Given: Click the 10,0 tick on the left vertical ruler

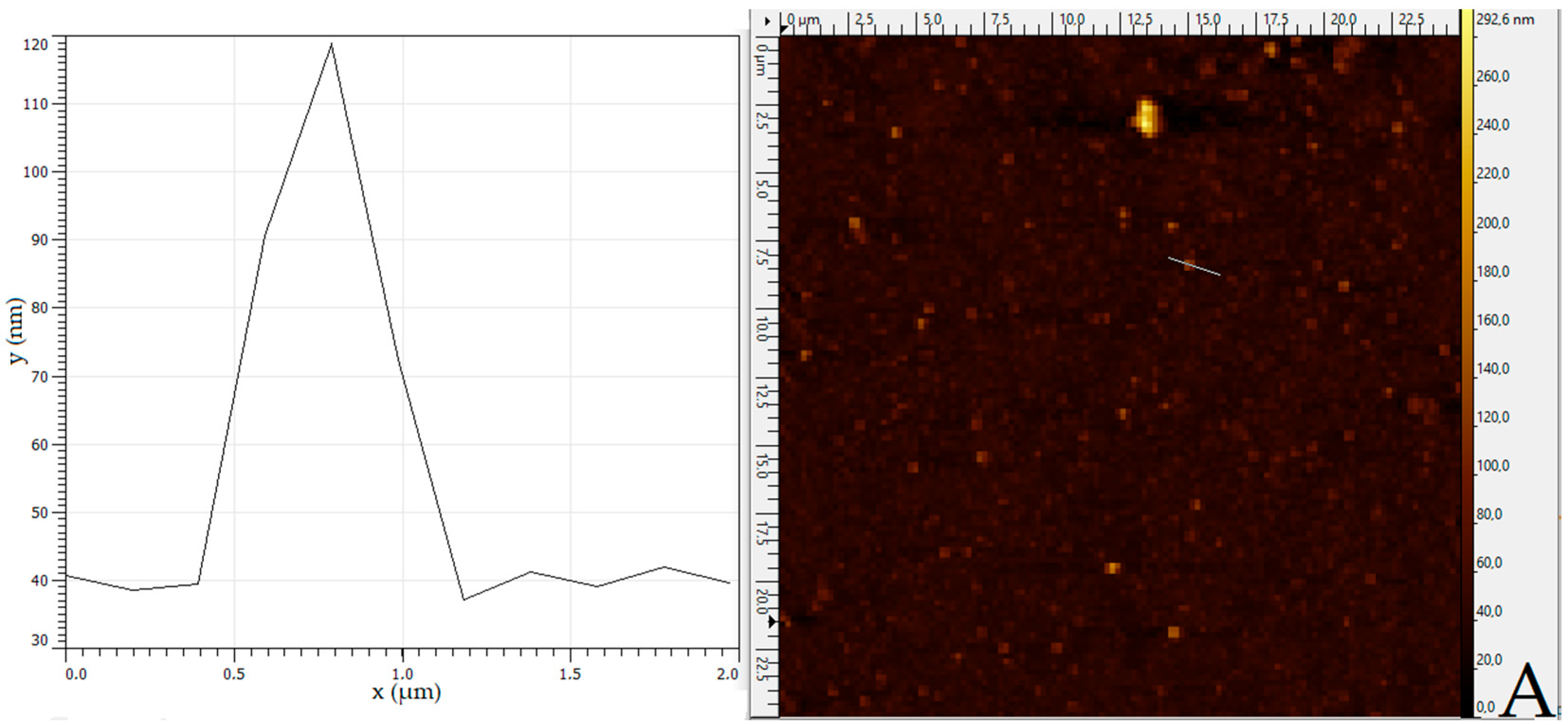Looking at the screenshot, I should click(x=762, y=328).
